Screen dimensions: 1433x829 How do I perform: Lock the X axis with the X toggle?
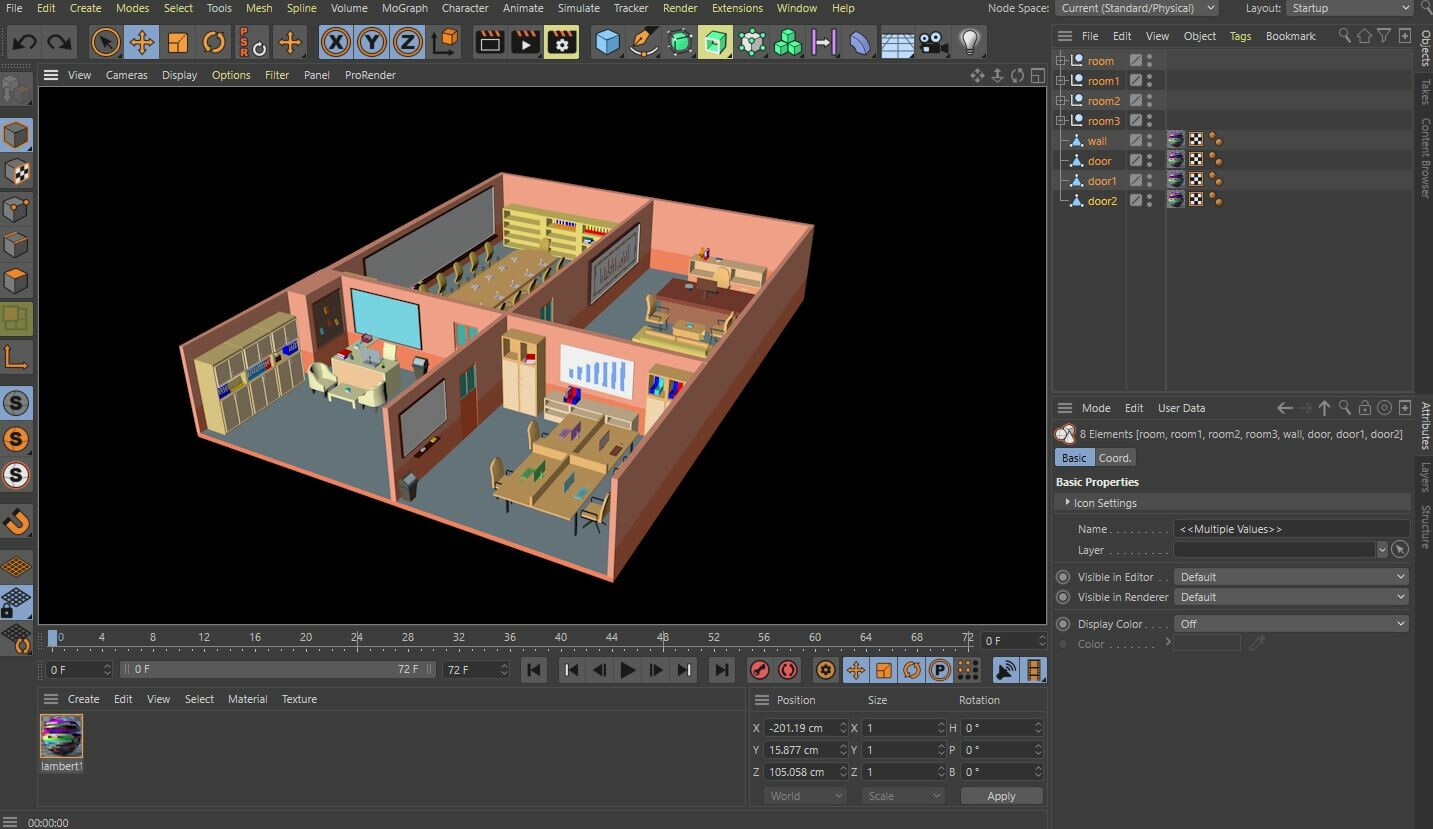pyautogui.click(x=334, y=42)
